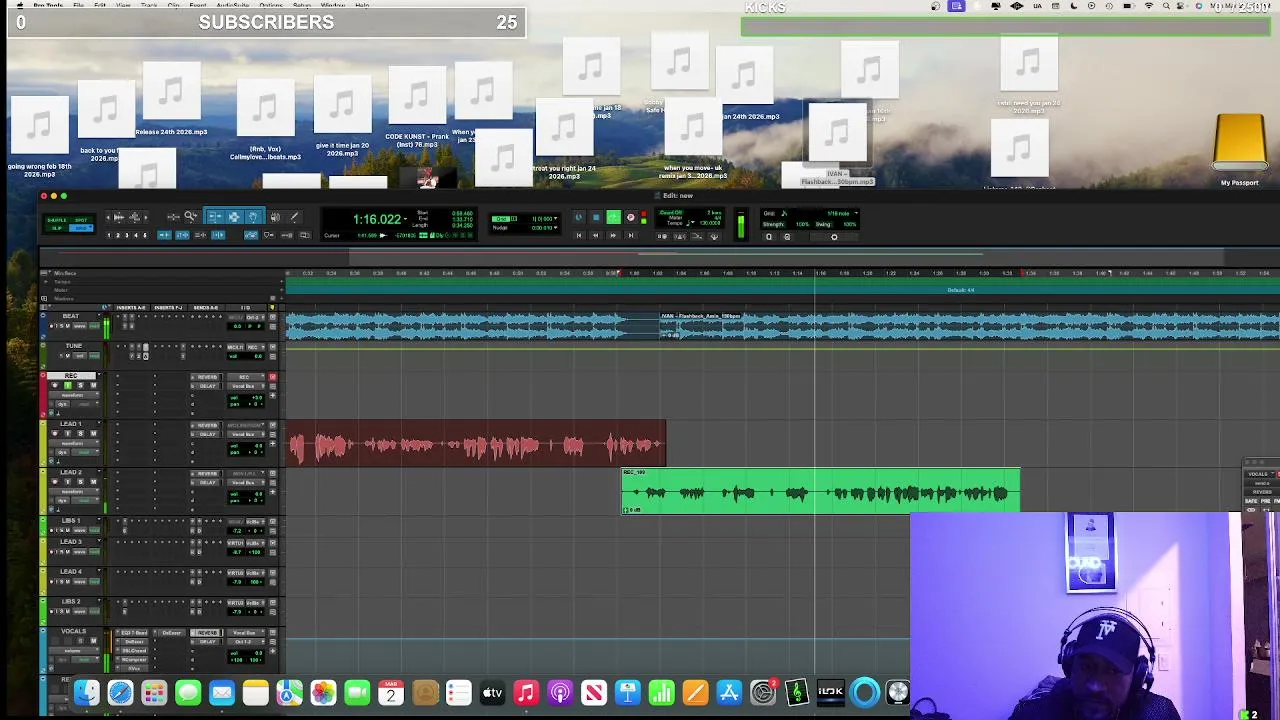1280x720 pixels.
Task: Open LEAD 2 track view selector dropdown
Action: [74, 491]
